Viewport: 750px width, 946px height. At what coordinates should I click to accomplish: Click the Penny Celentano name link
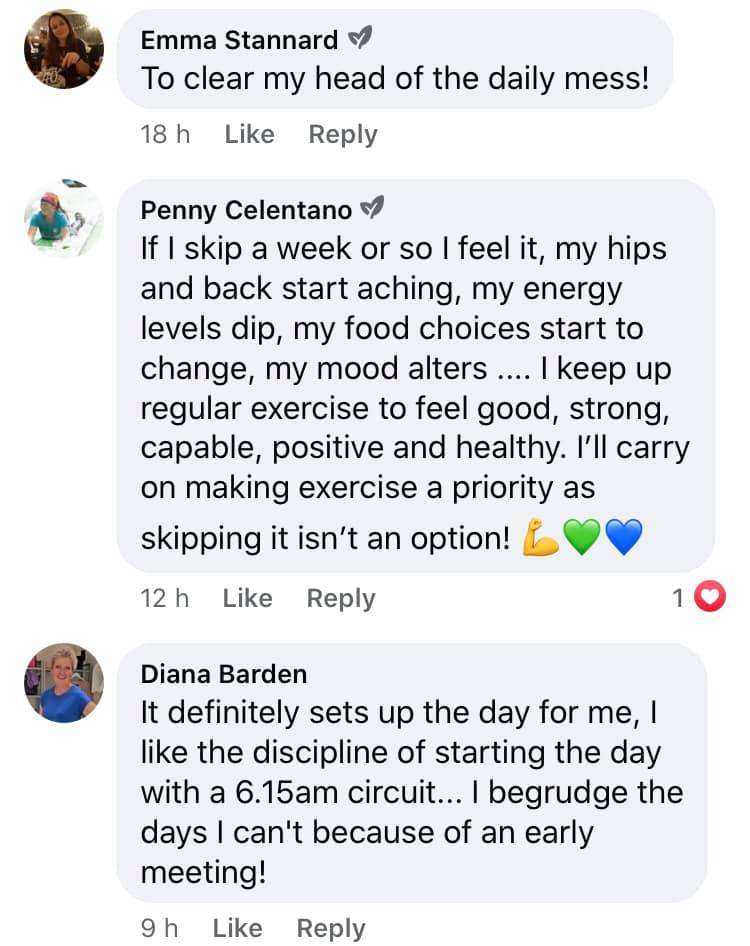click(246, 210)
